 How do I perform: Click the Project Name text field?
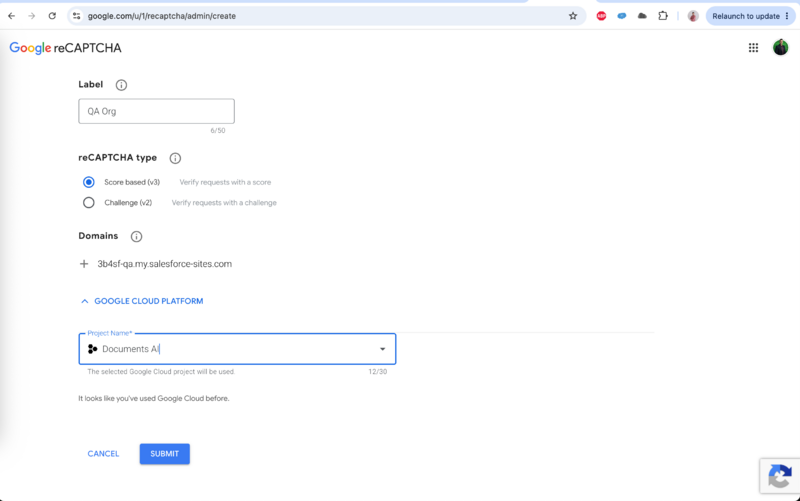click(237, 349)
